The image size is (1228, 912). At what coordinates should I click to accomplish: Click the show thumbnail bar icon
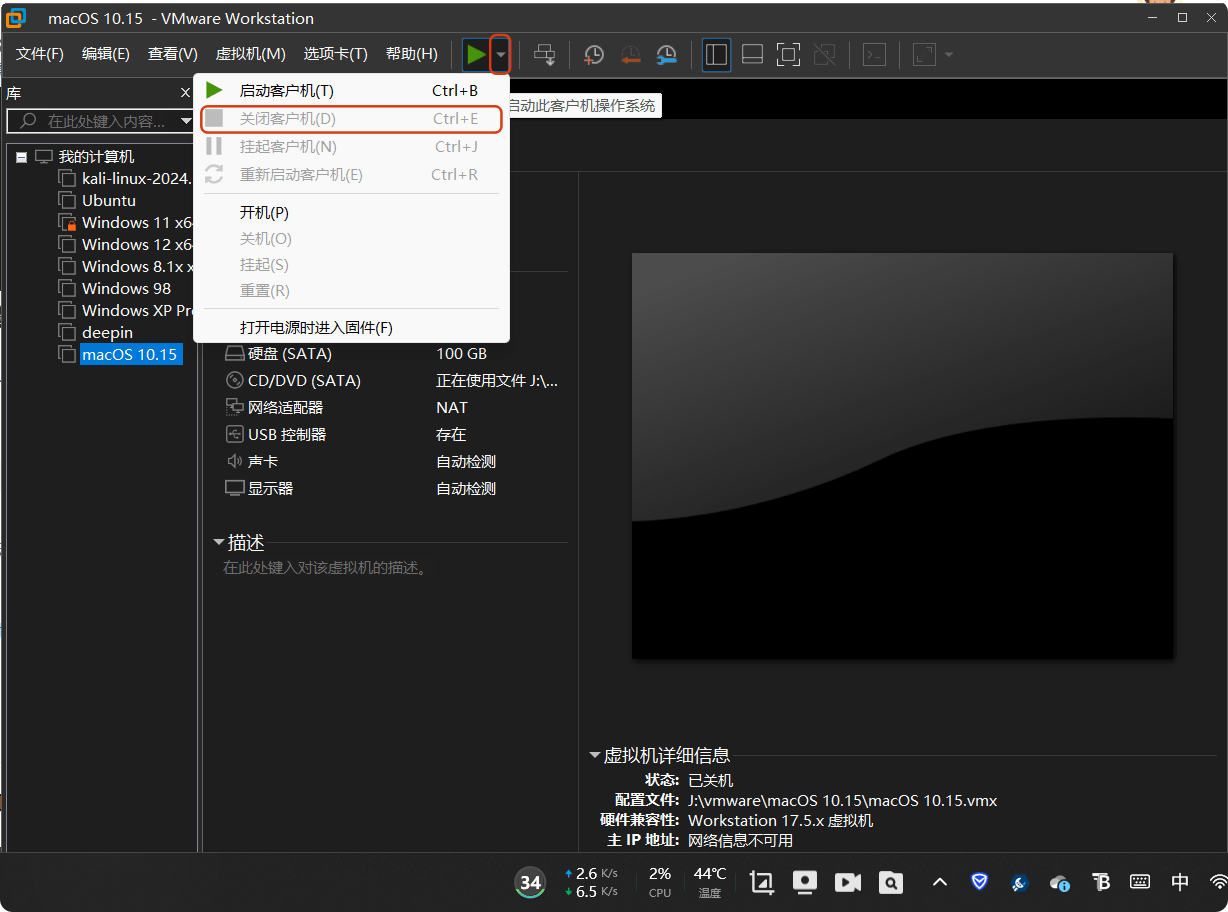752,55
